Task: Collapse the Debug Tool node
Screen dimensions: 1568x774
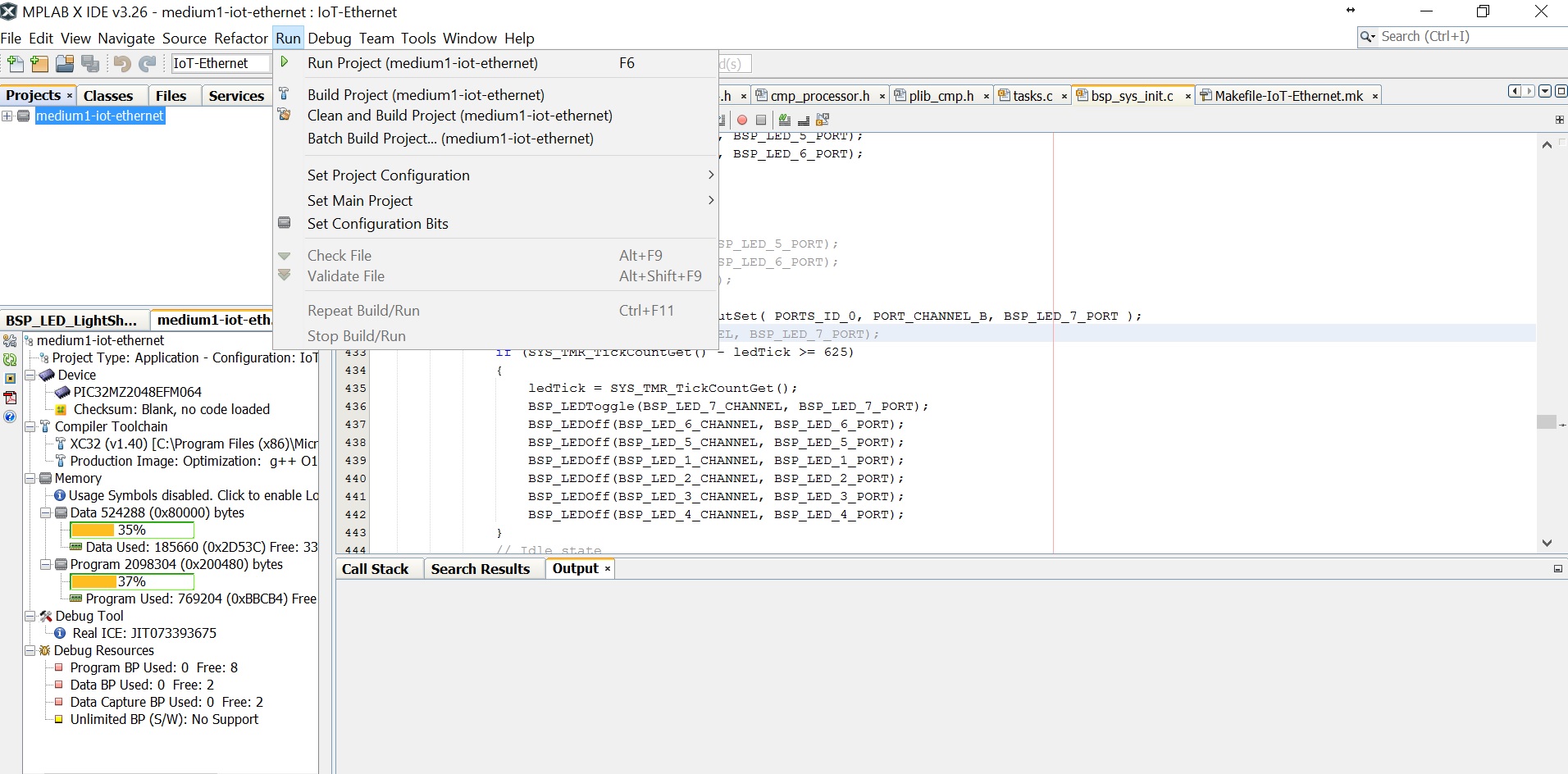Action: coord(30,617)
